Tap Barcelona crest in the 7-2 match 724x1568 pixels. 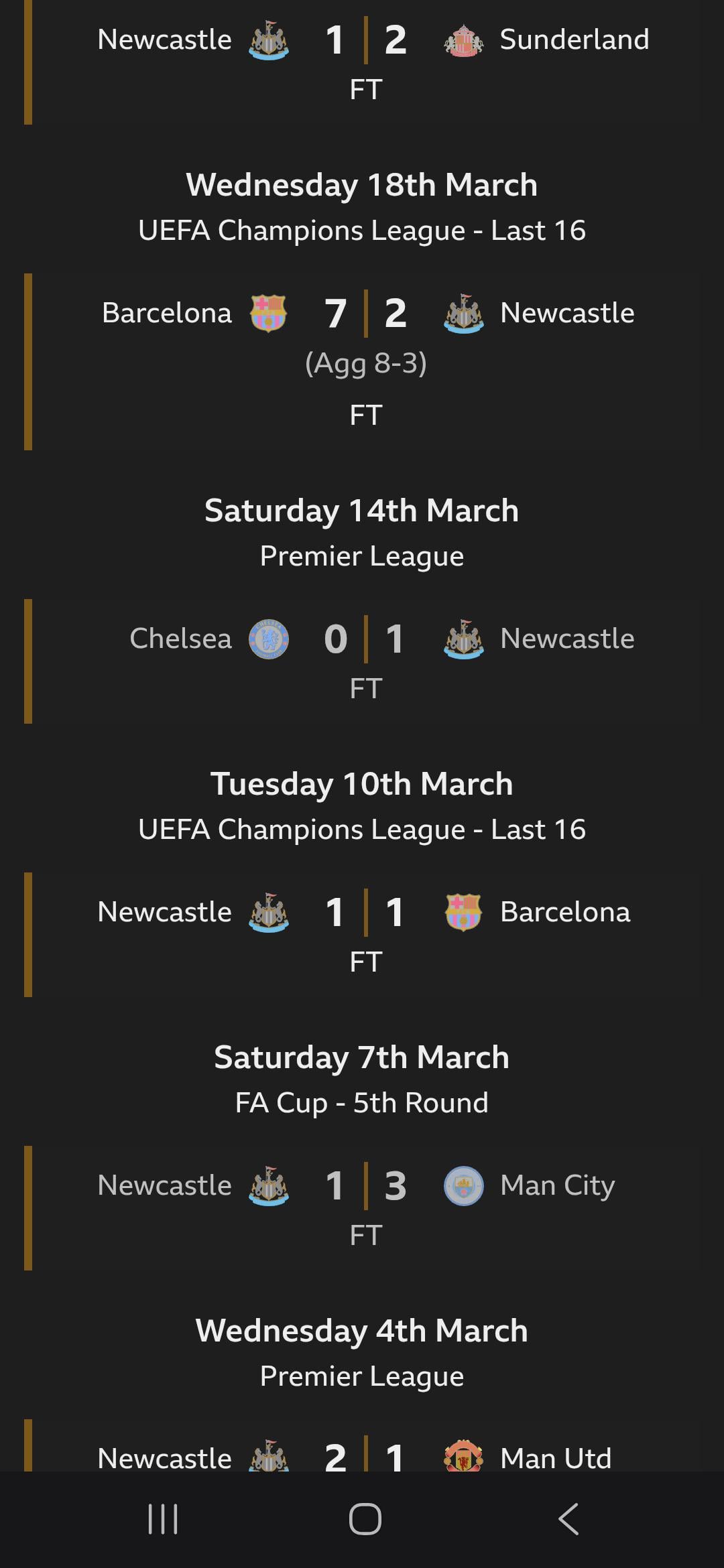pyautogui.click(x=268, y=314)
